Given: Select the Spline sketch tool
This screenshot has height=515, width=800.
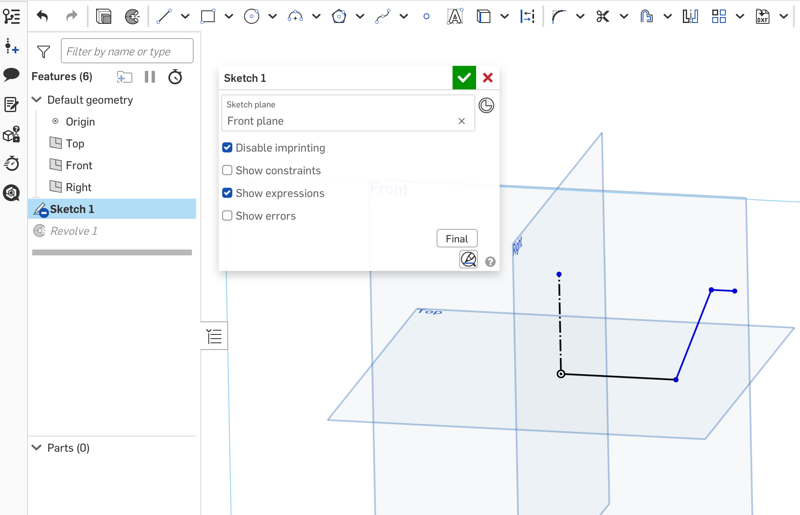Looking at the screenshot, I should (383, 16).
